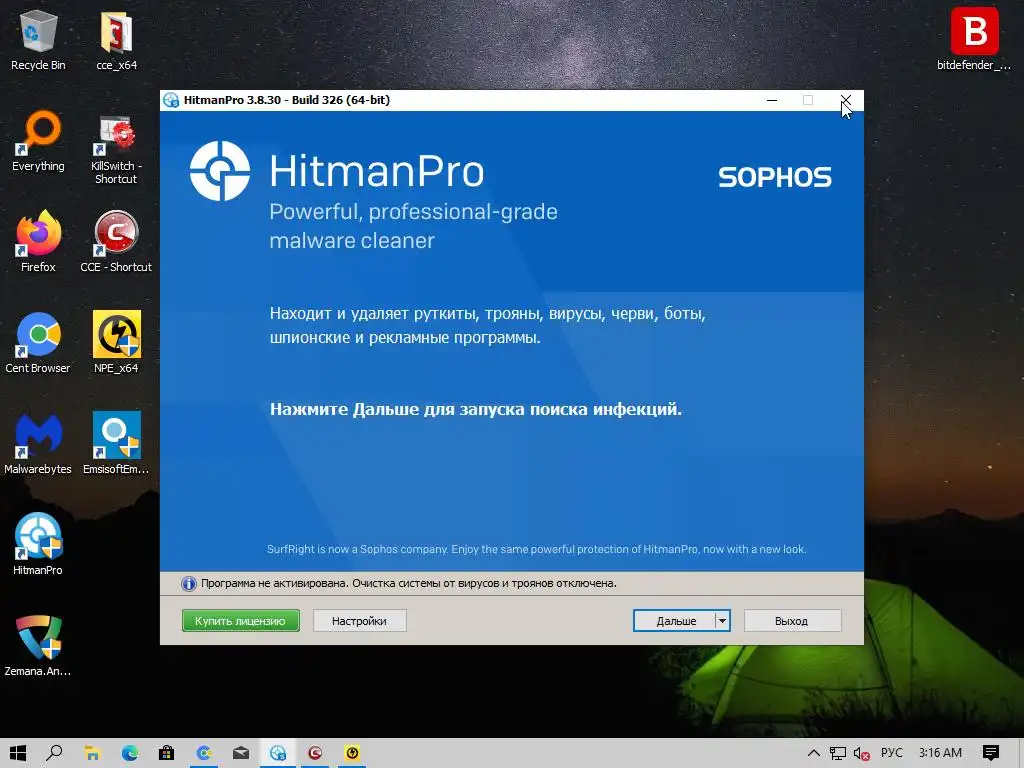Click the green Купить лицензию button
Viewport: 1024px width, 768px height.
pyautogui.click(x=240, y=620)
